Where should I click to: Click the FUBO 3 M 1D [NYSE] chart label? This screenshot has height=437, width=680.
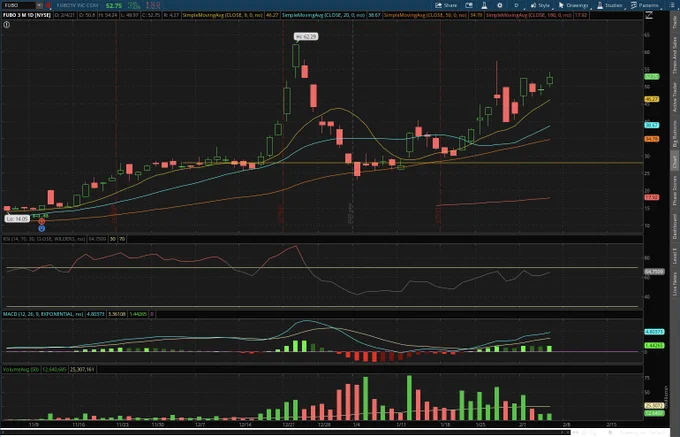tap(27, 15)
